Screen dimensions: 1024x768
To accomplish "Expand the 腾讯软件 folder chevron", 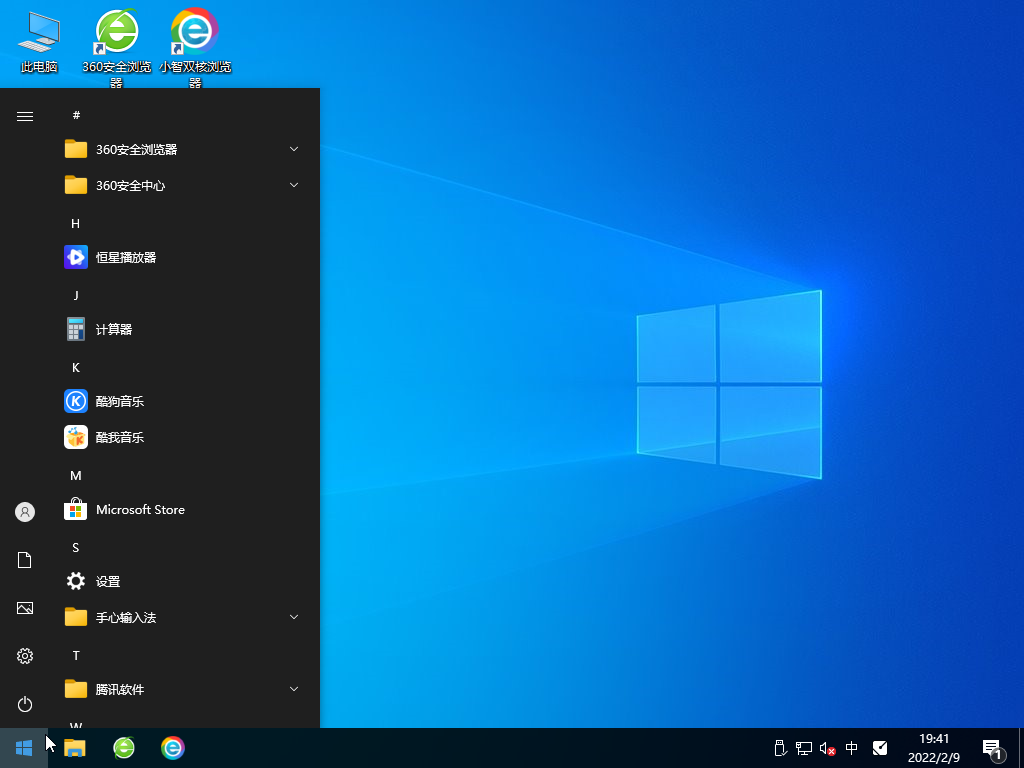I will 293,689.
